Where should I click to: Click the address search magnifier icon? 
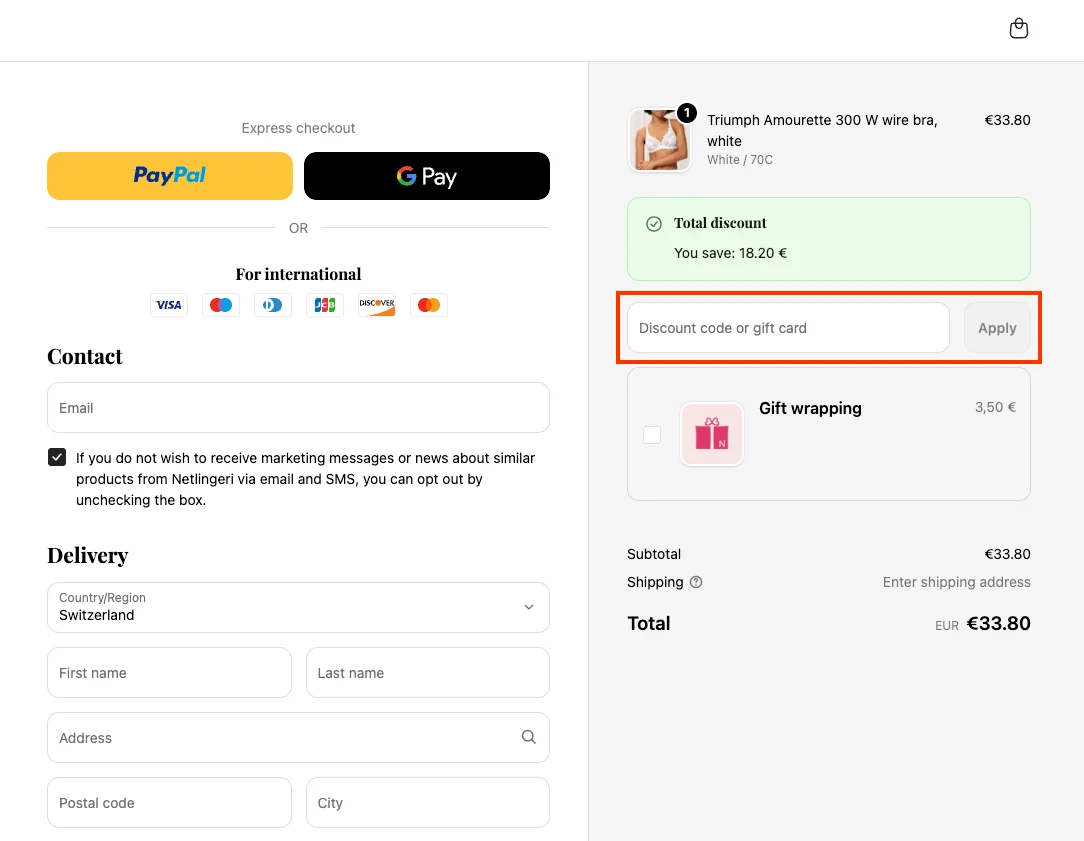528,737
